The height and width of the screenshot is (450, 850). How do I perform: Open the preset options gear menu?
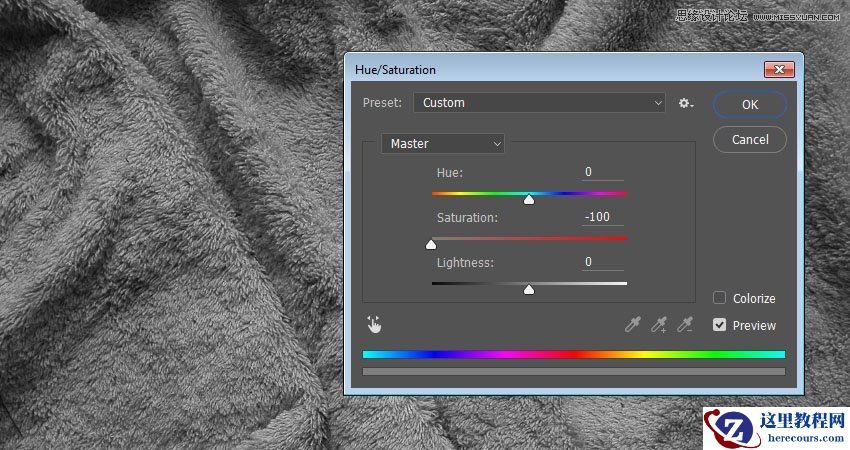click(x=685, y=103)
